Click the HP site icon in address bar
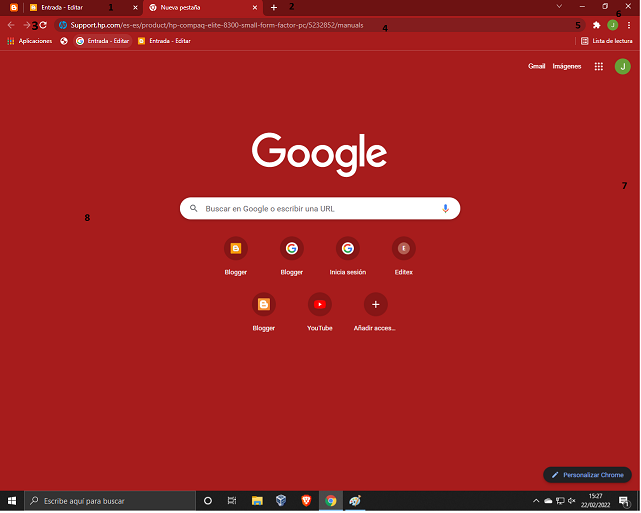Image resolution: width=641 pixels, height=513 pixels. 63,25
